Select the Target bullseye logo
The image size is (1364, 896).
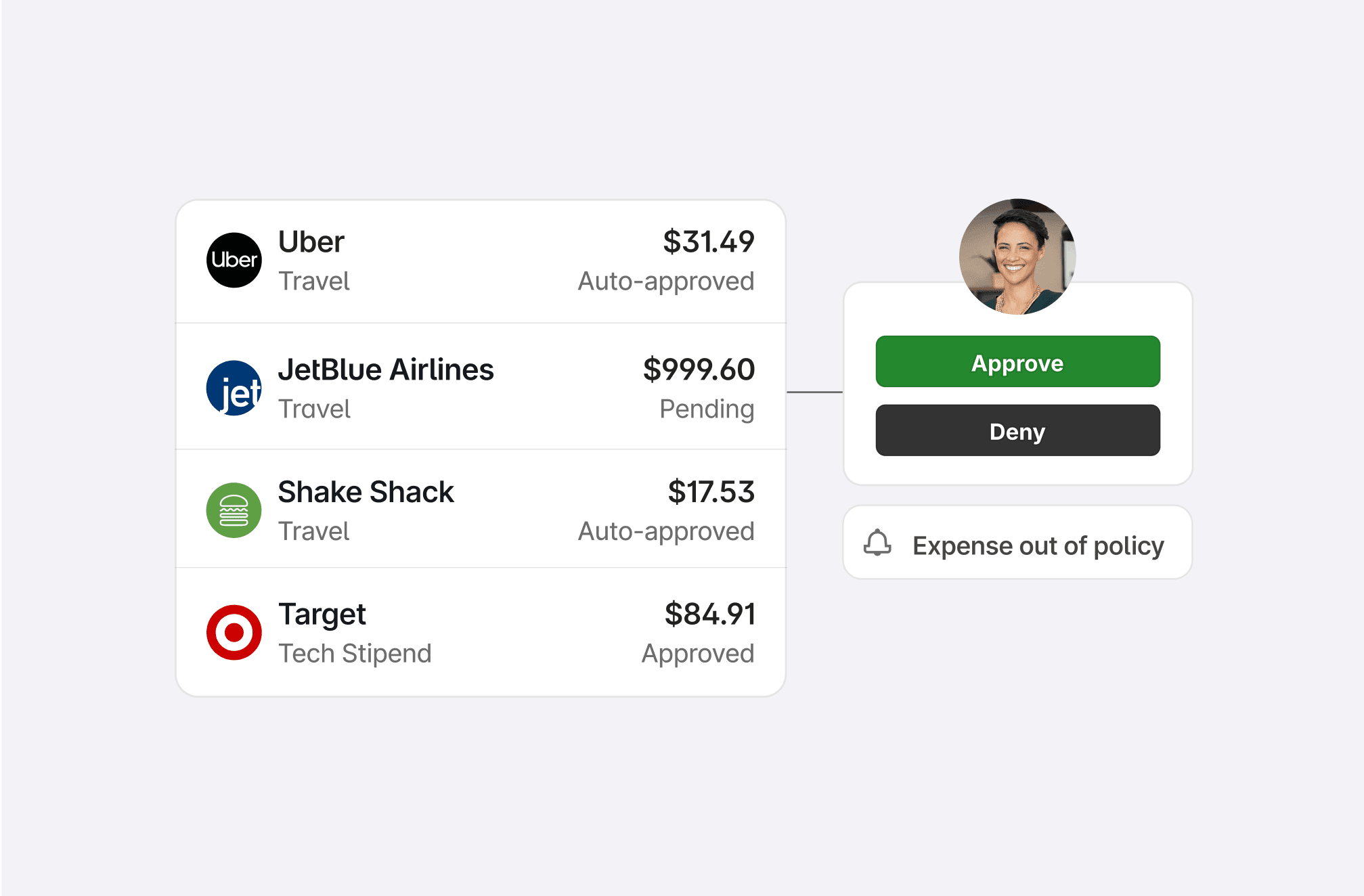tap(233, 632)
